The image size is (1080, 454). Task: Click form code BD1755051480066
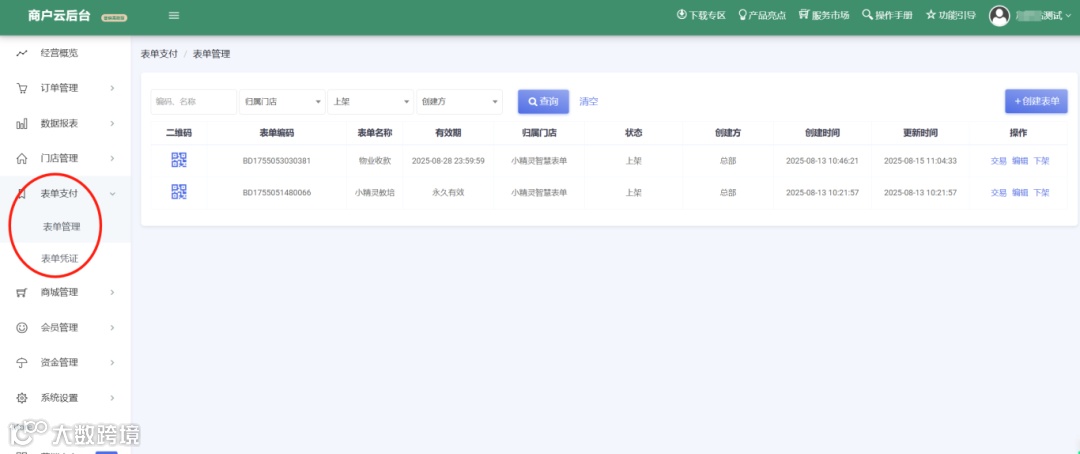277,193
